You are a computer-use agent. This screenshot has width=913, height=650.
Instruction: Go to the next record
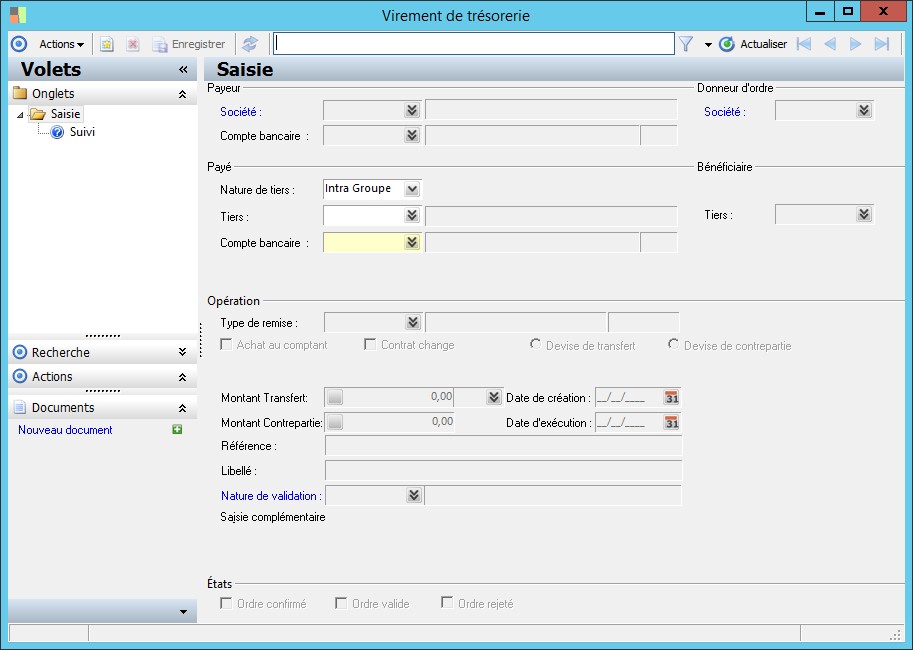[x=855, y=44]
